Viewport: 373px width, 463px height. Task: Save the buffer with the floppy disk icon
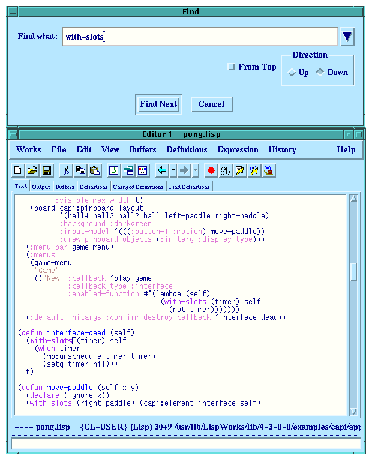pyautogui.click(x=47, y=170)
